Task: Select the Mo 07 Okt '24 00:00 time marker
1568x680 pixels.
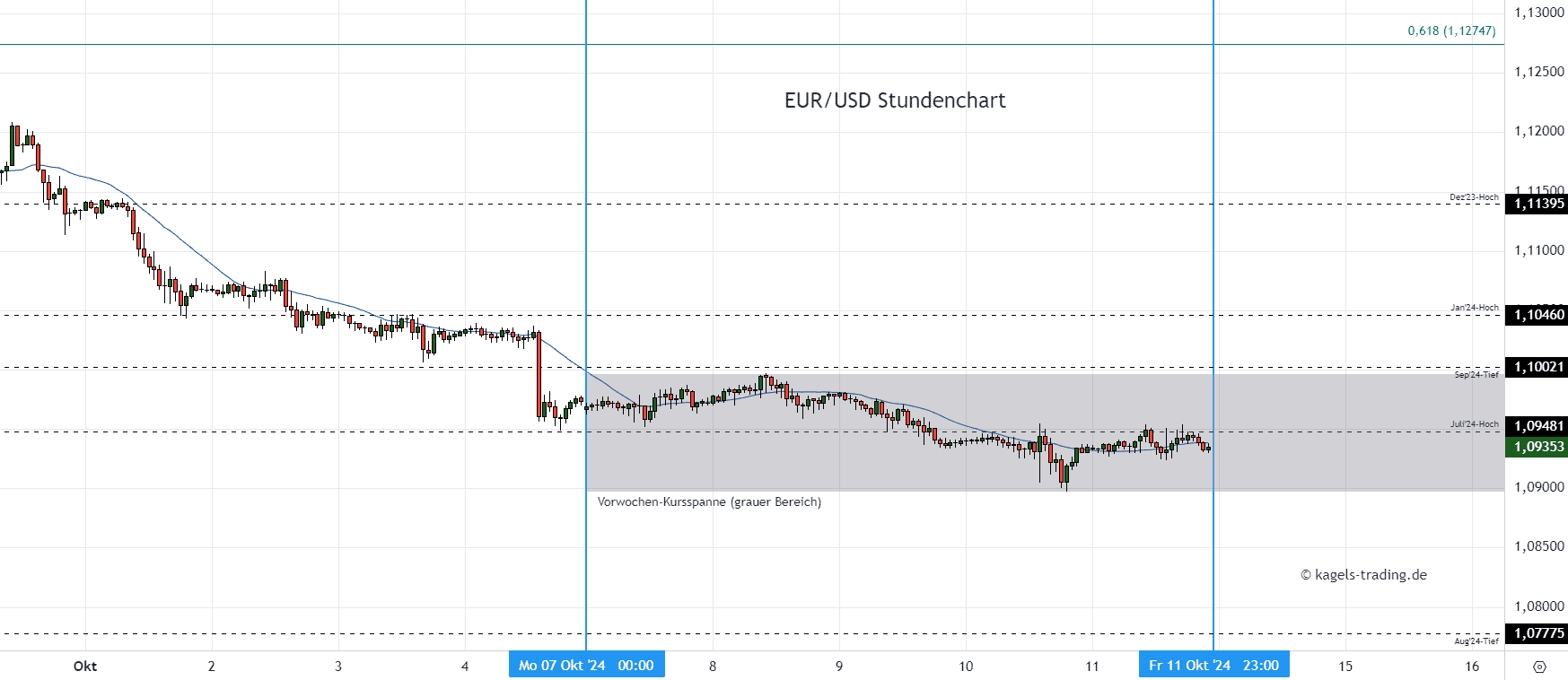Action: (x=587, y=665)
